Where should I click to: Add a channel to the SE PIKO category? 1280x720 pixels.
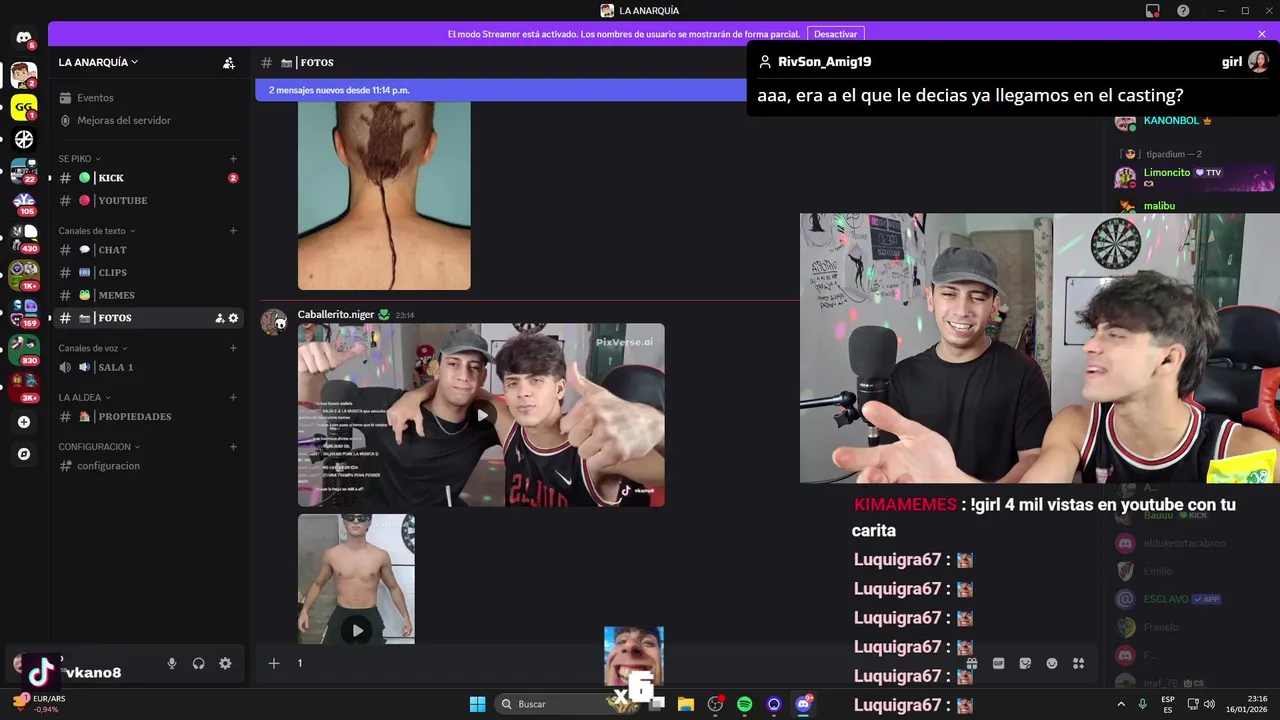point(233,159)
